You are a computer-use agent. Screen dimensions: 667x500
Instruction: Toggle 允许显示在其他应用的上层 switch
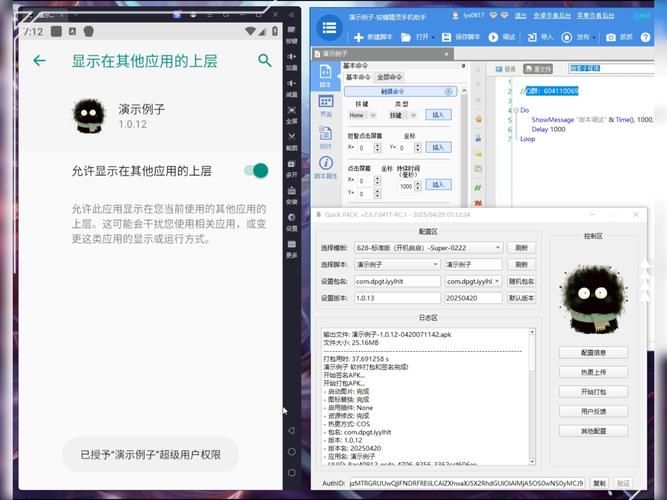tap(256, 171)
